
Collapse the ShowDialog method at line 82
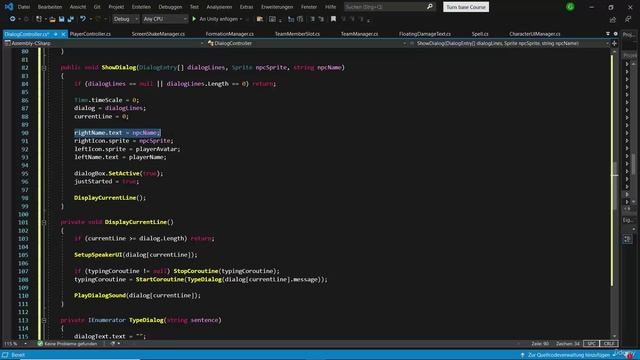point(44,68)
